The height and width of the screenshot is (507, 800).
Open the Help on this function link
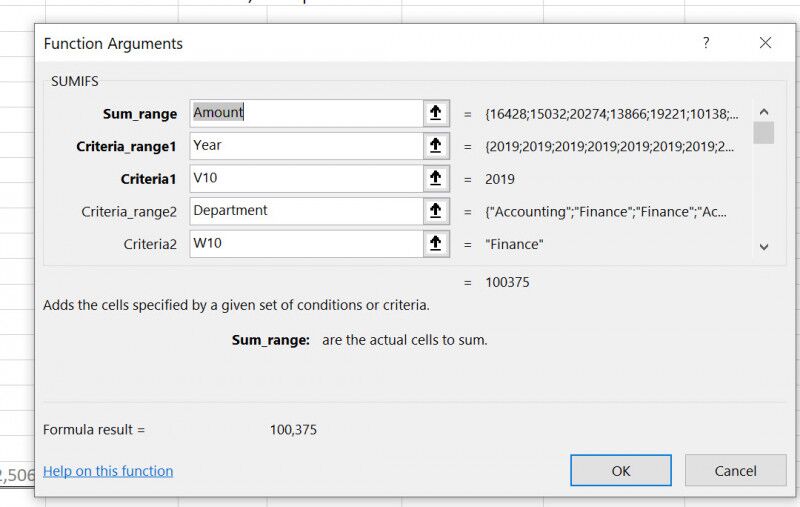[x=108, y=471]
